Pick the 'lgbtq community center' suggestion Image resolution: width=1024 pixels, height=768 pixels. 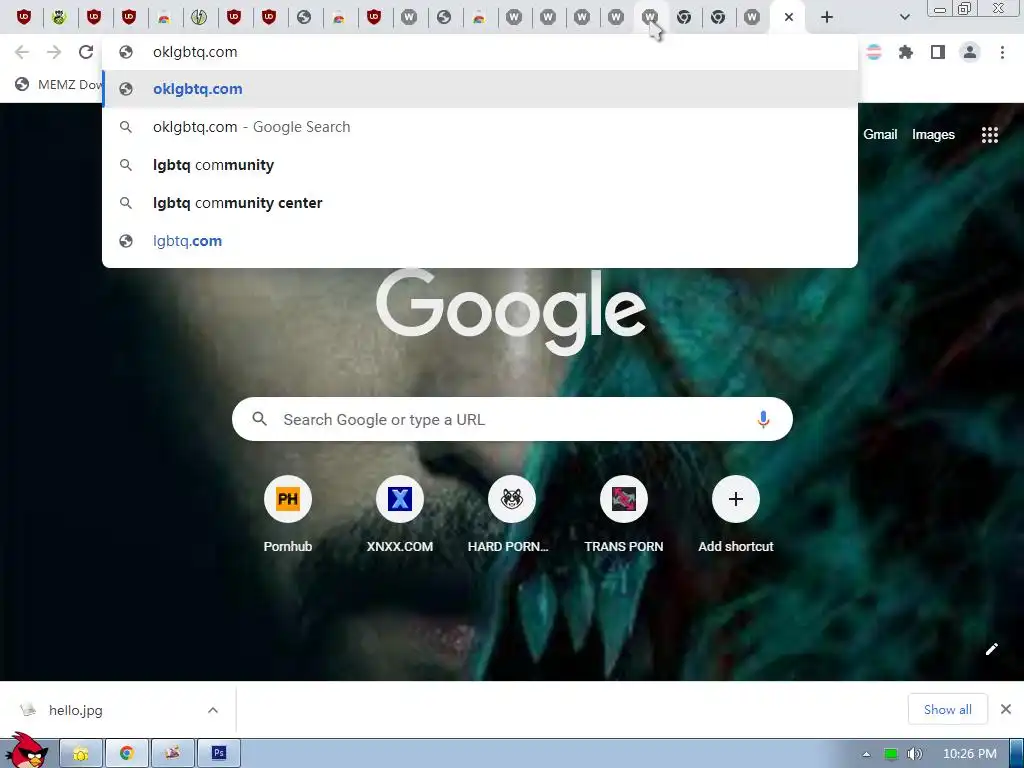coord(479,202)
